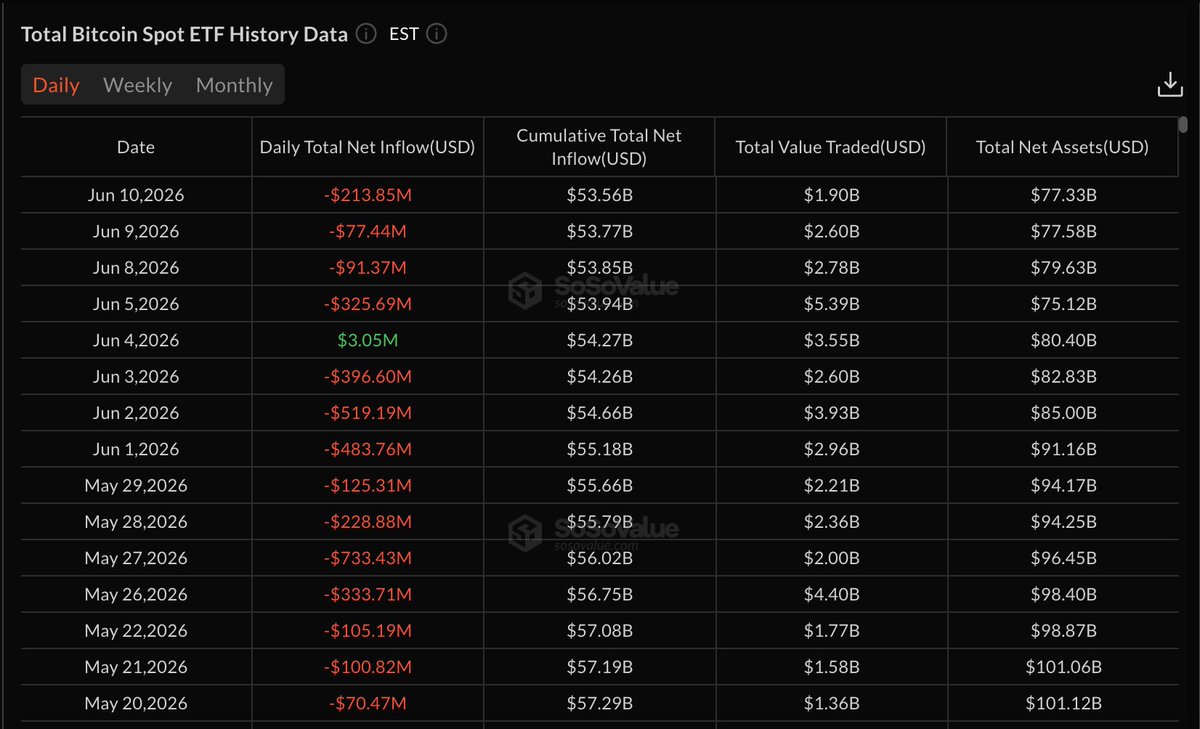1200x729 pixels.
Task: Click the -$105.19M net inflow value
Action: (367, 630)
